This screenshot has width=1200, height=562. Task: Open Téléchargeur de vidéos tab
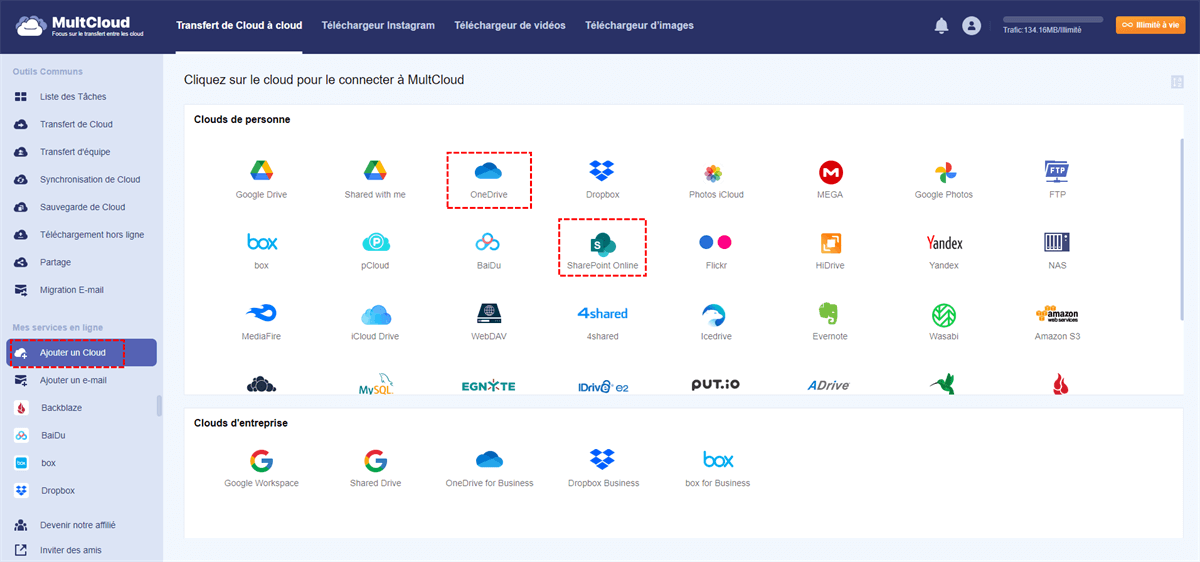(509, 25)
